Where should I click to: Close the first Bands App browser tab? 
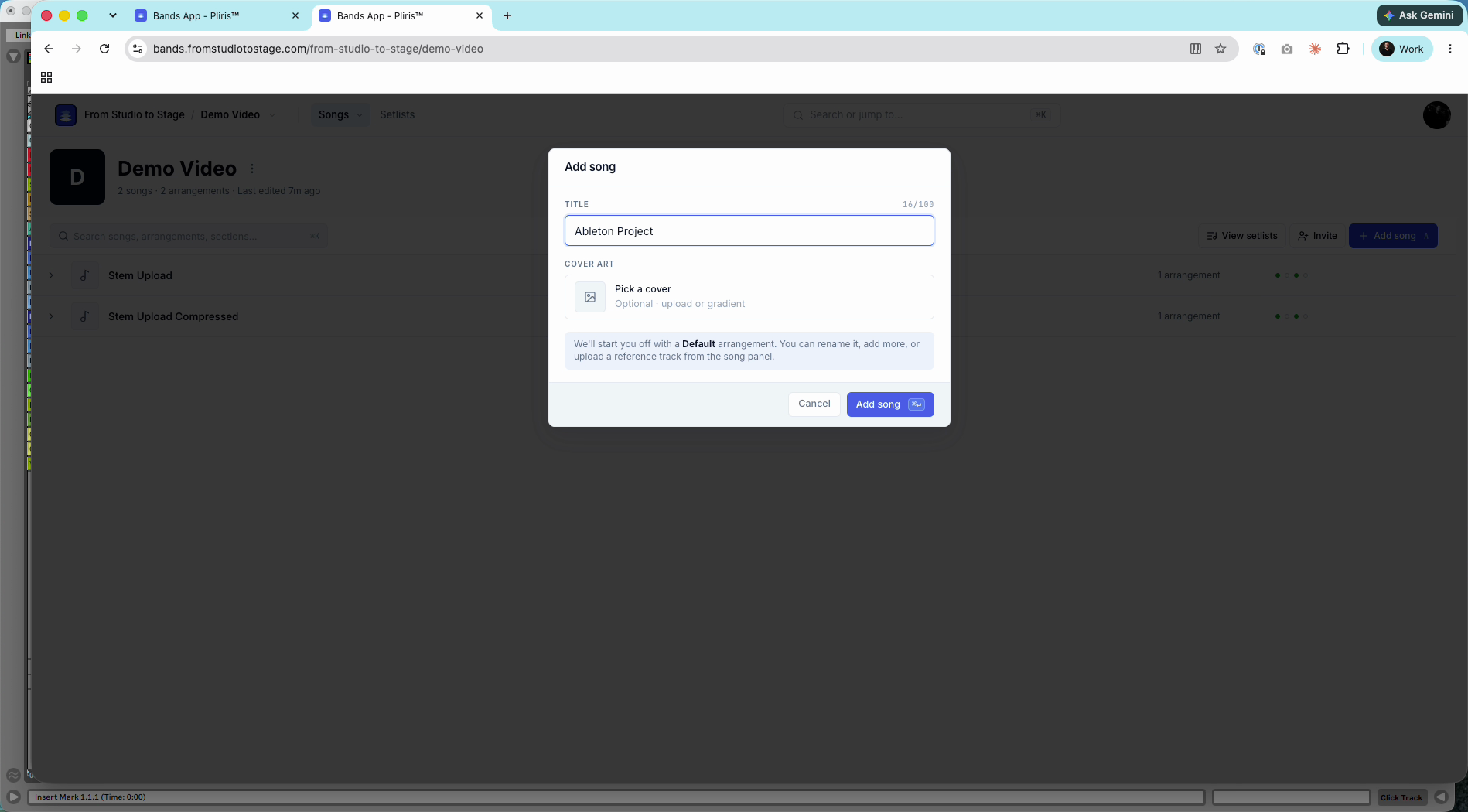295,15
